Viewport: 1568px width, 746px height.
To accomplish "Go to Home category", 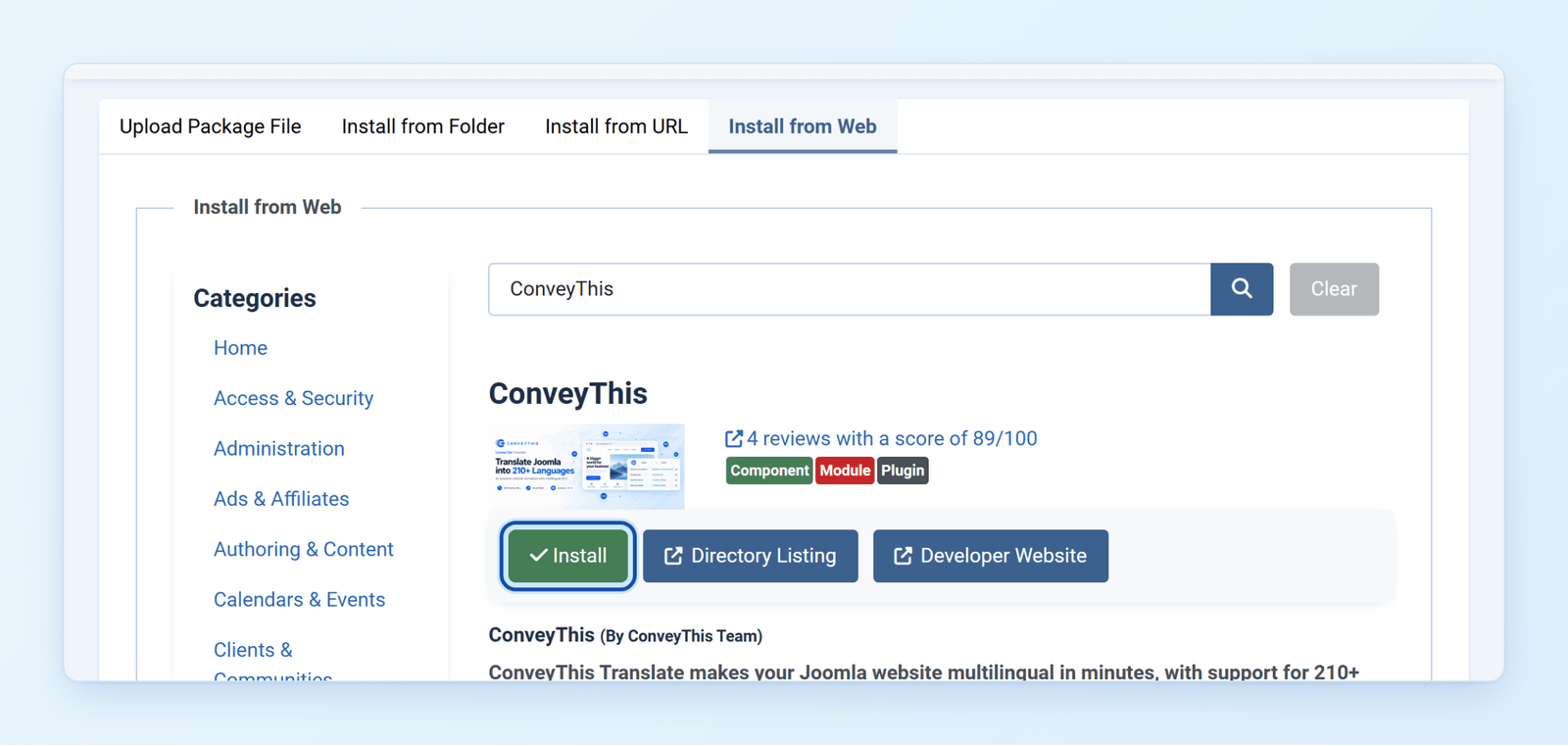I will point(240,348).
